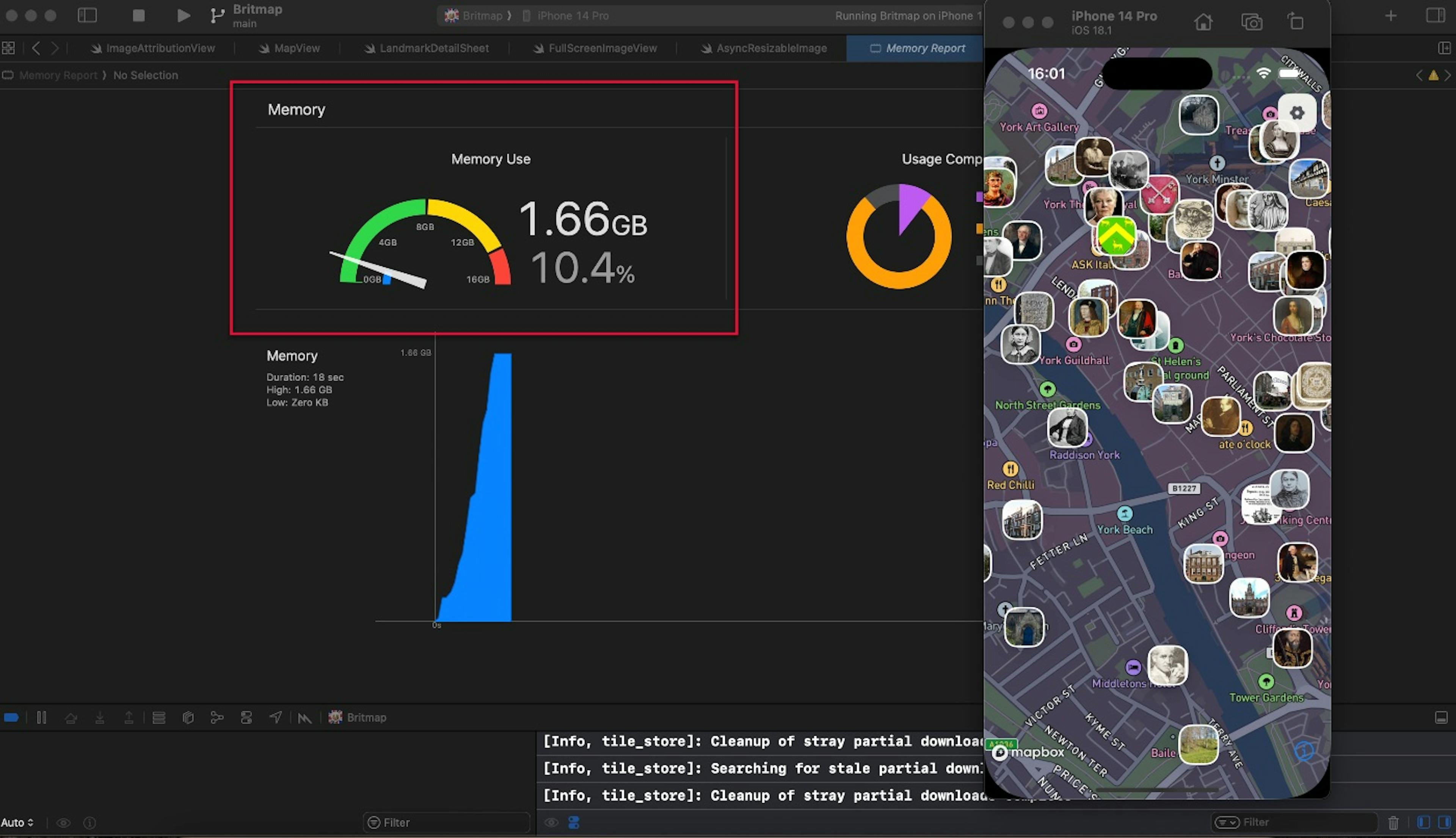Toggle Quick Look eye in variables view

click(x=63, y=822)
